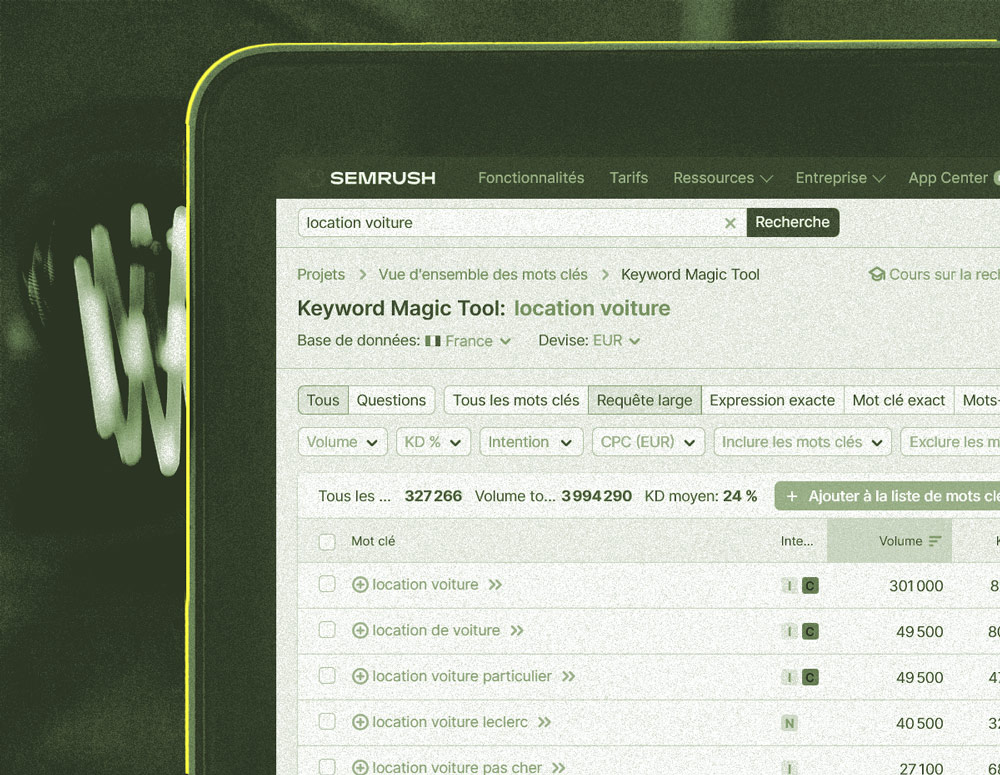Click double-arrow after location voiture pas cher
This screenshot has width=1000, height=775.
coord(559,768)
